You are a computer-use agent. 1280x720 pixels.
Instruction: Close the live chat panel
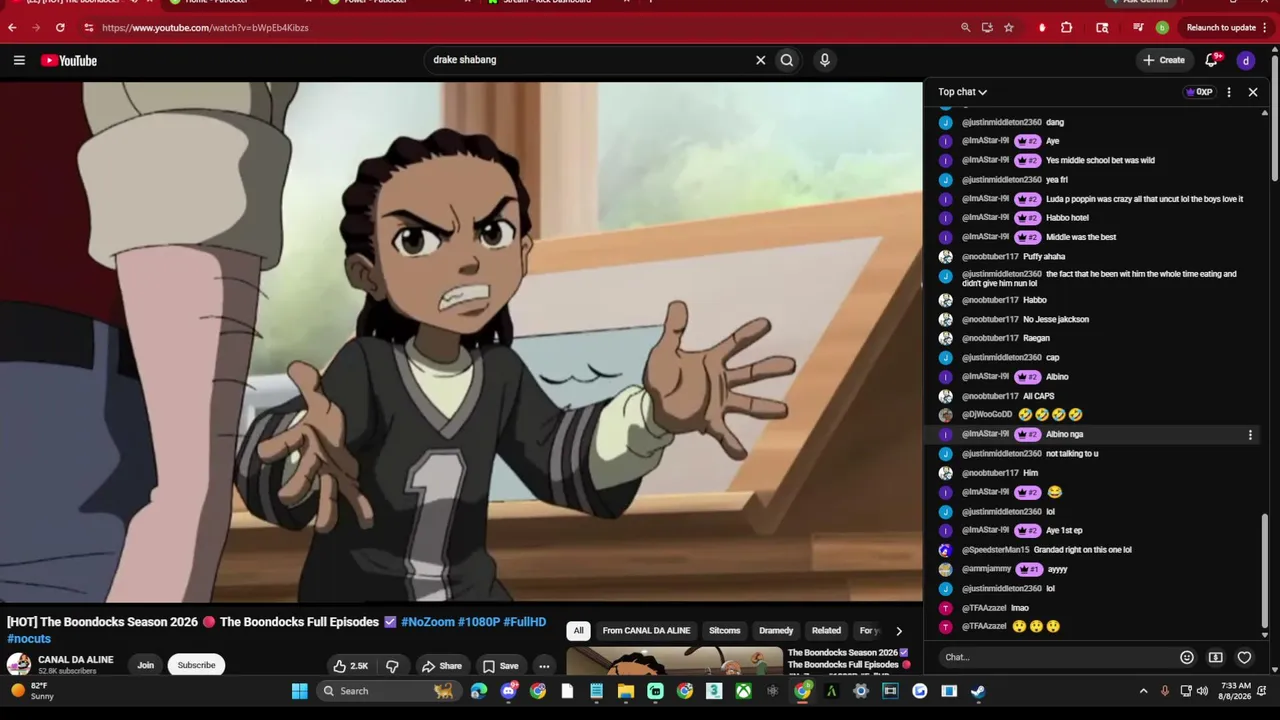click(x=1253, y=92)
